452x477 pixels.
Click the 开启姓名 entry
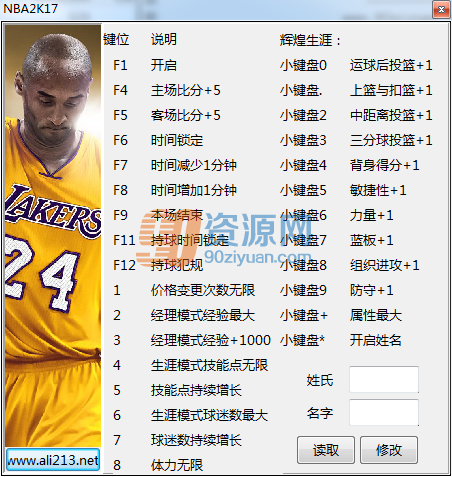pyautogui.click(x=376, y=340)
